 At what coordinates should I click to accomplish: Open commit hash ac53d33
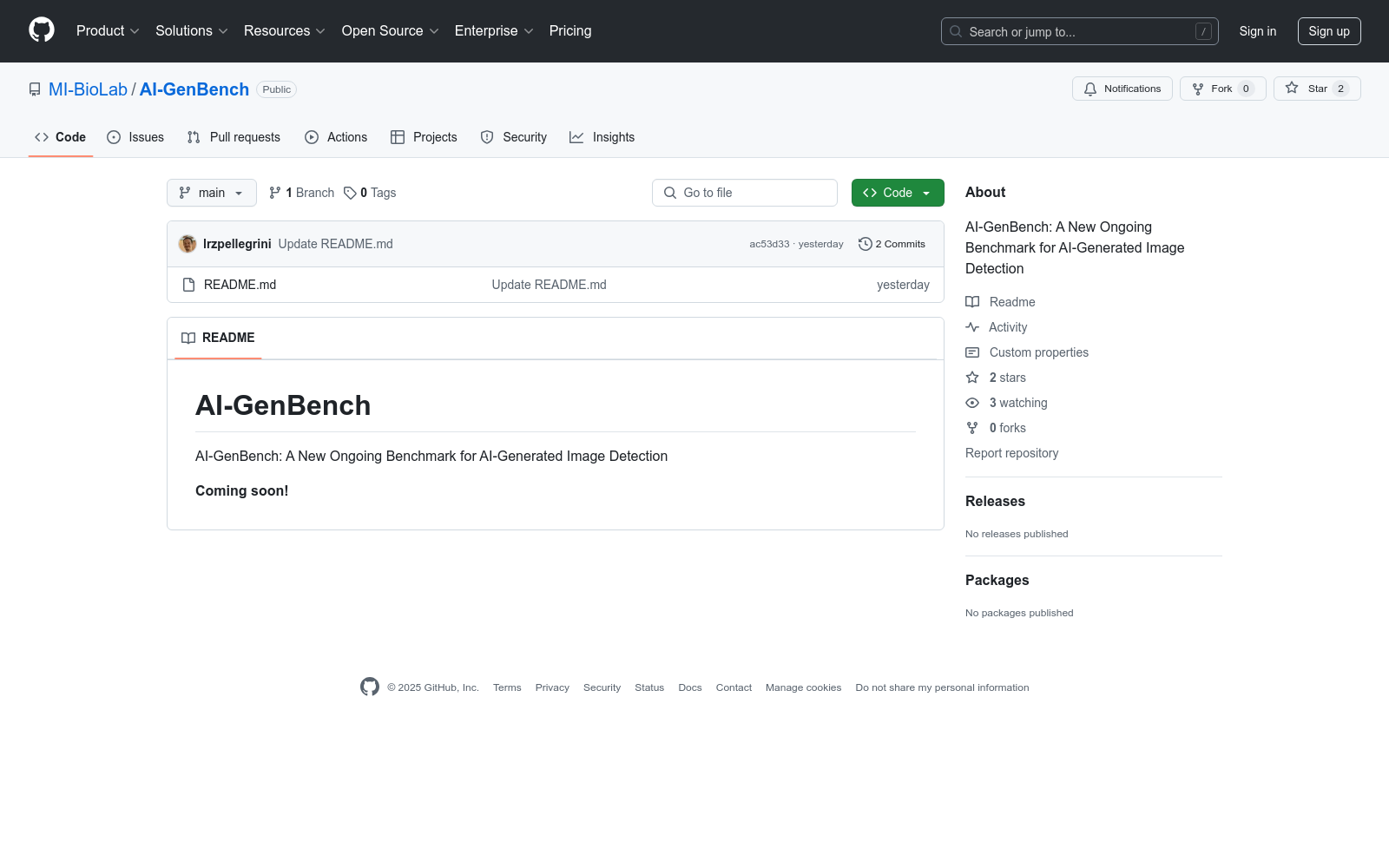[770, 244]
